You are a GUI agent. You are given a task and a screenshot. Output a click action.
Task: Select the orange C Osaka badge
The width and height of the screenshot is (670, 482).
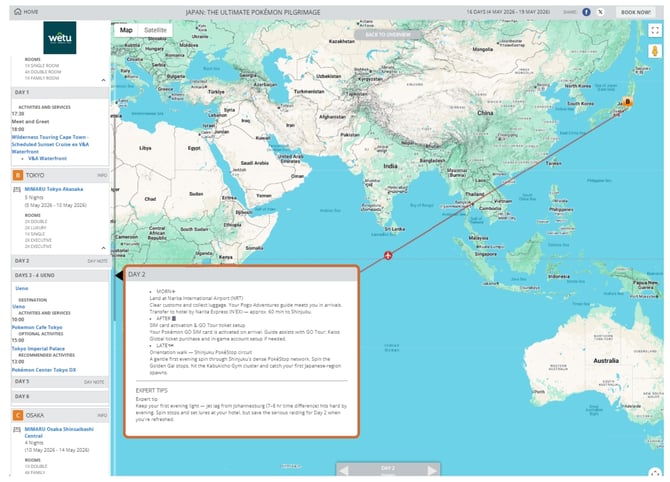click(x=18, y=415)
